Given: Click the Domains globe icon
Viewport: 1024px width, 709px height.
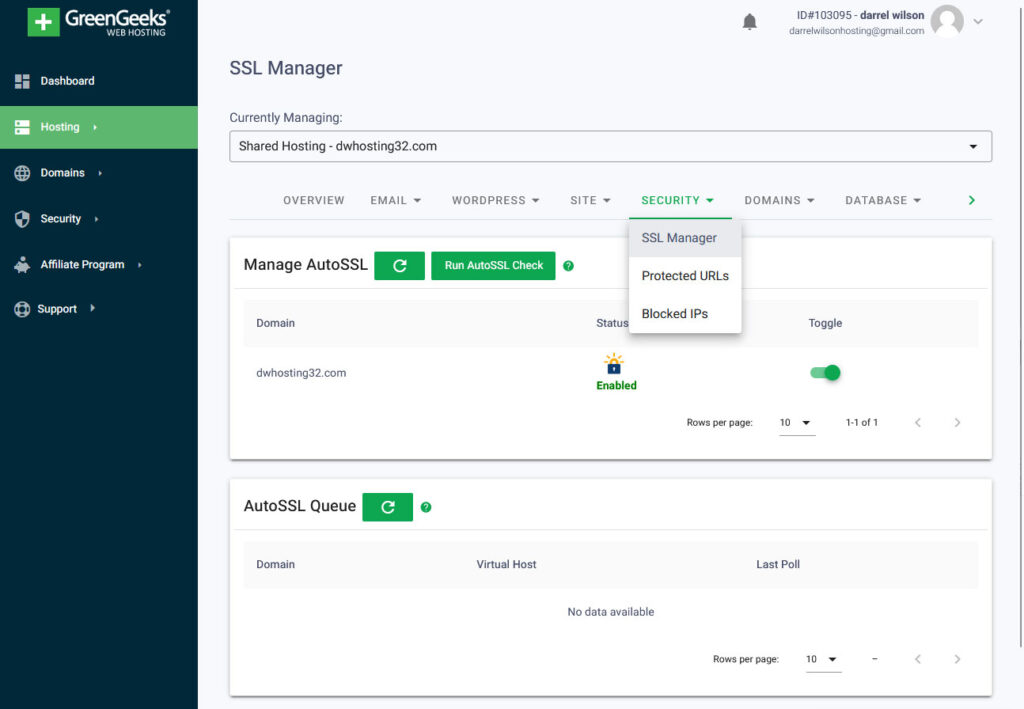Looking at the screenshot, I should [x=22, y=173].
